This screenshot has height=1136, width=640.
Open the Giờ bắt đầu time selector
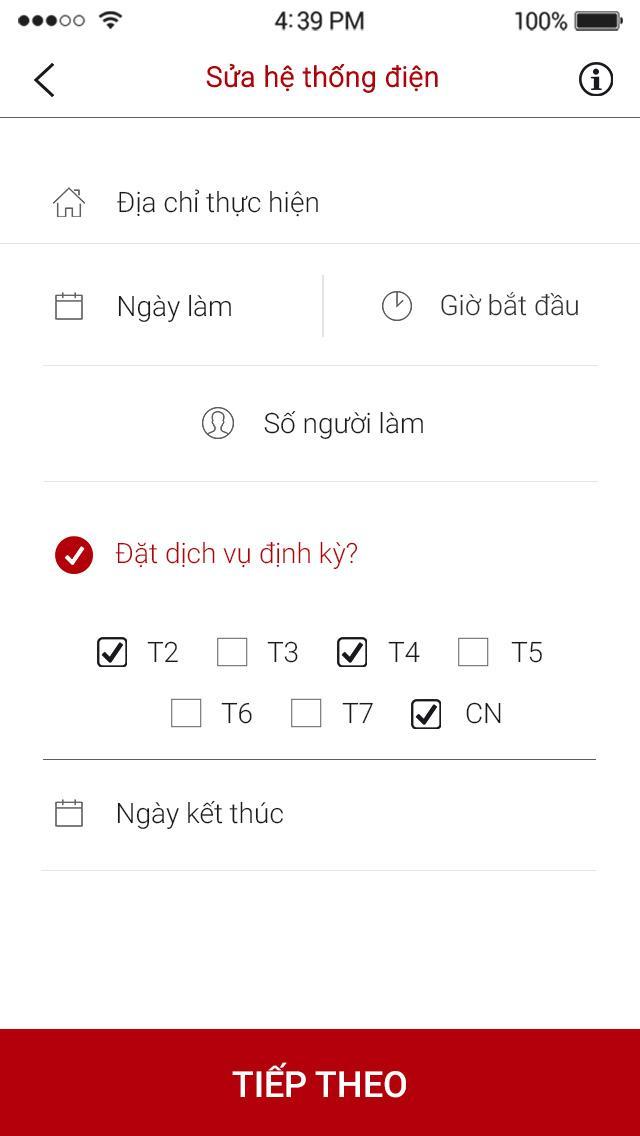pyautogui.click(x=510, y=306)
